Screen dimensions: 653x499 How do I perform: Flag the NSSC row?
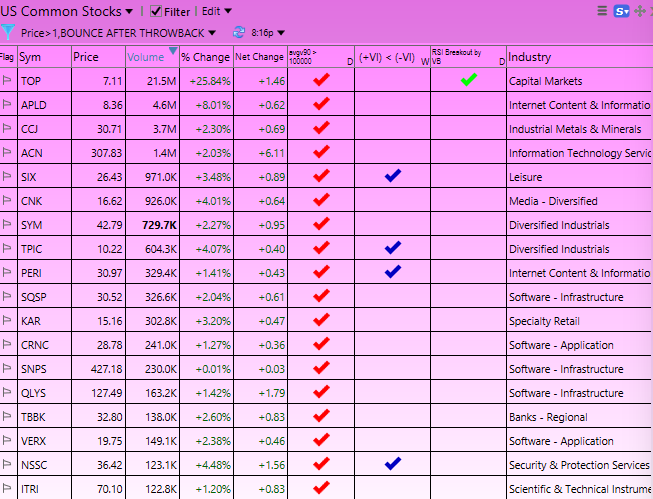[7, 464]
